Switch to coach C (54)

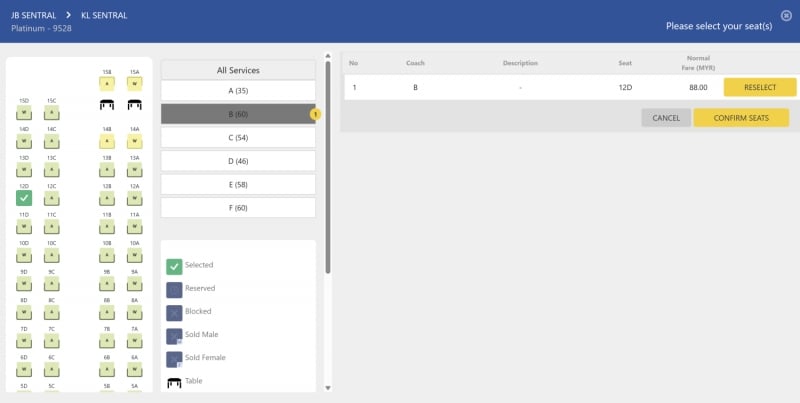238,137
